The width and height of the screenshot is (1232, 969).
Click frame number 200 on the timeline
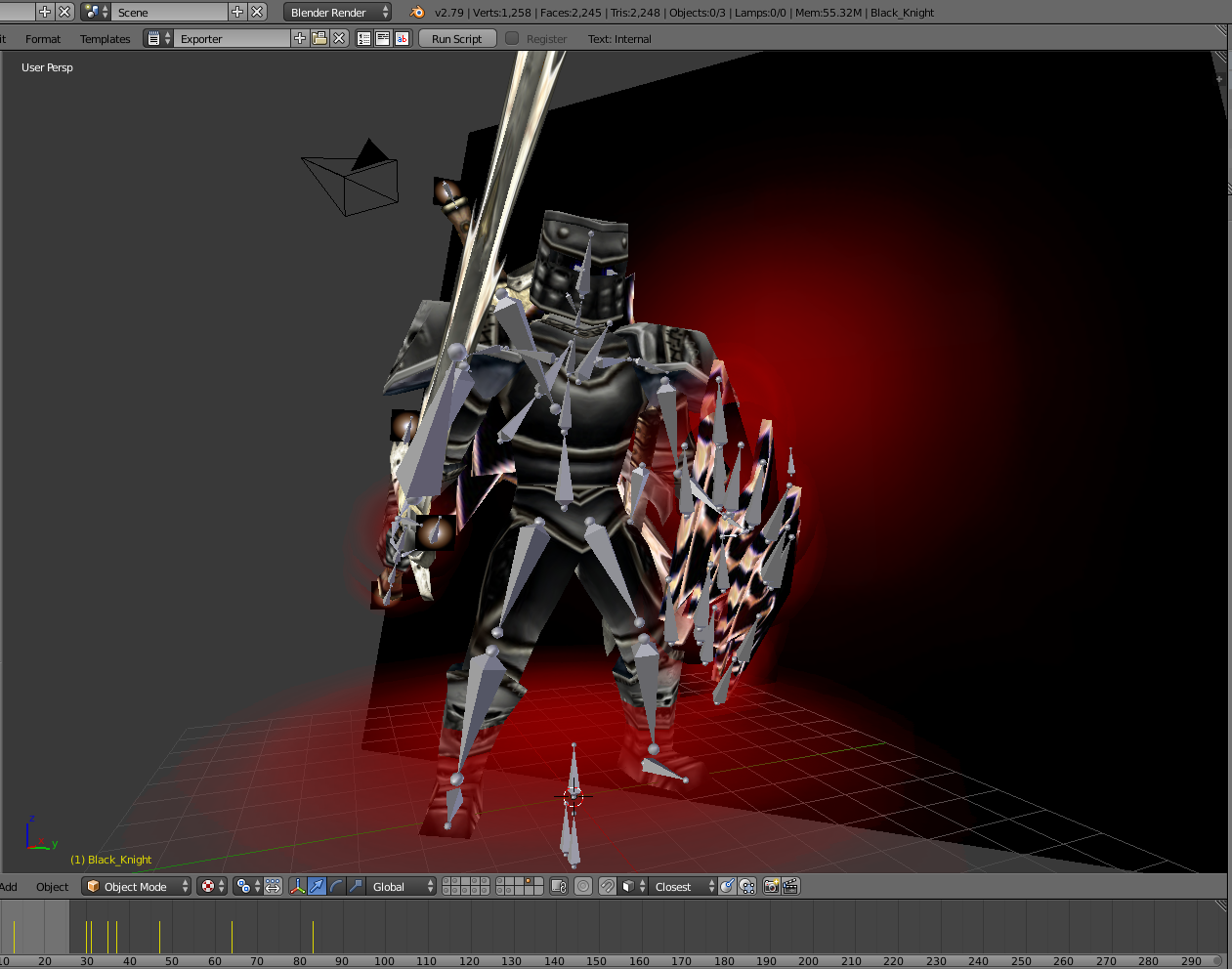point(808,961)
